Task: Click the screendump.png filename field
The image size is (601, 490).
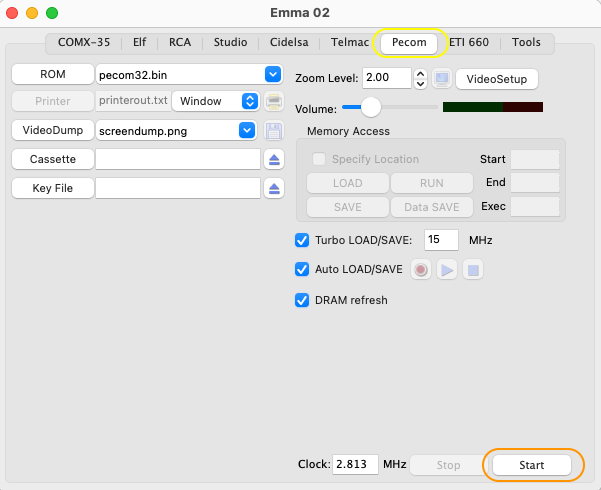Action: coord(167,131)
